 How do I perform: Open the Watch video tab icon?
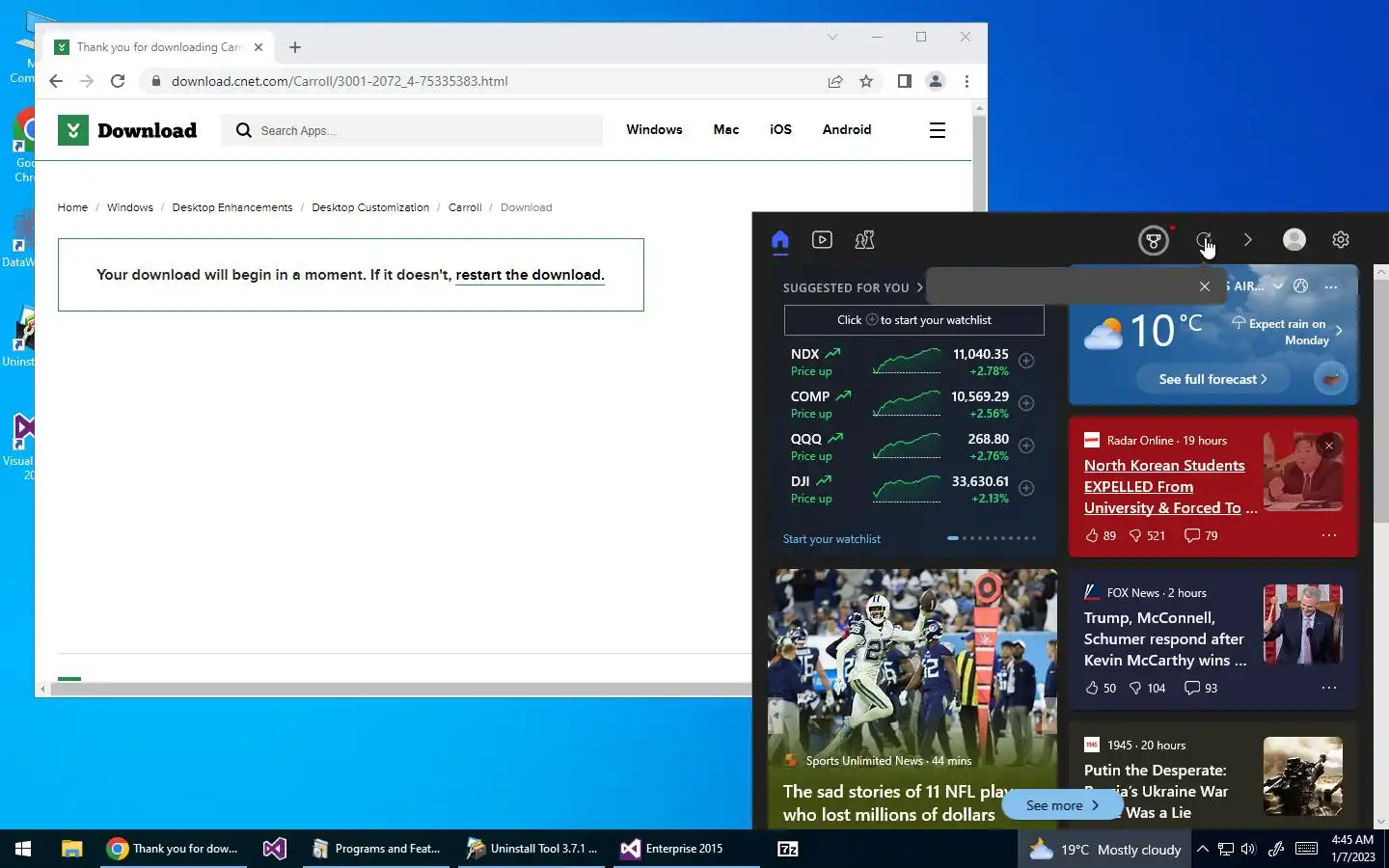point(822,240)
